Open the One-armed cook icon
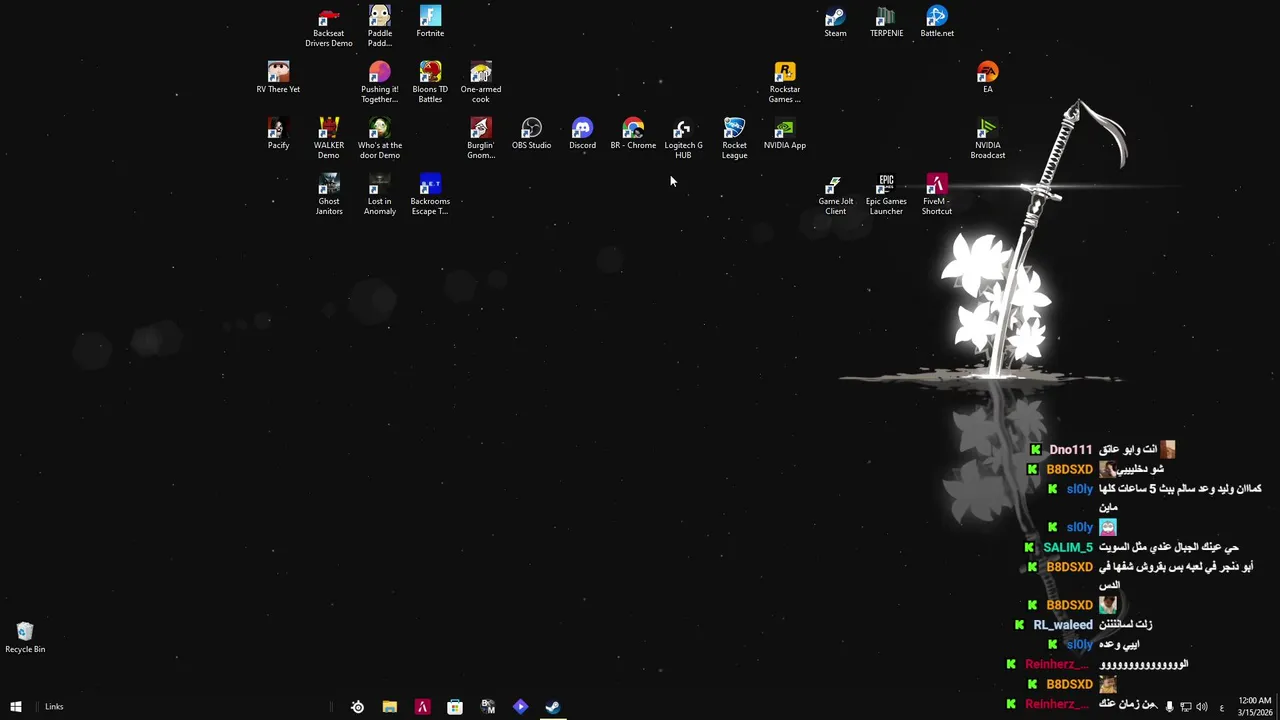Viewport: 1280px width, 720px height. coord(481,83)
